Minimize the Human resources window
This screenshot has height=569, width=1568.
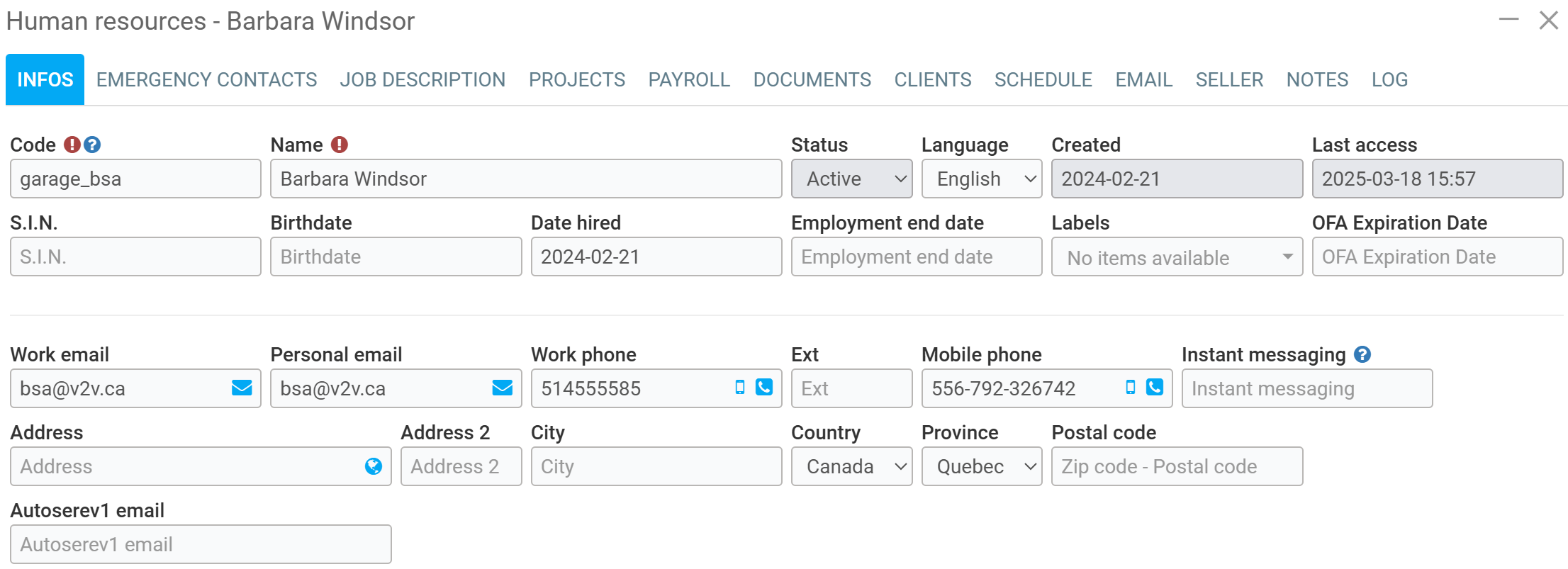coord(1508,20)
